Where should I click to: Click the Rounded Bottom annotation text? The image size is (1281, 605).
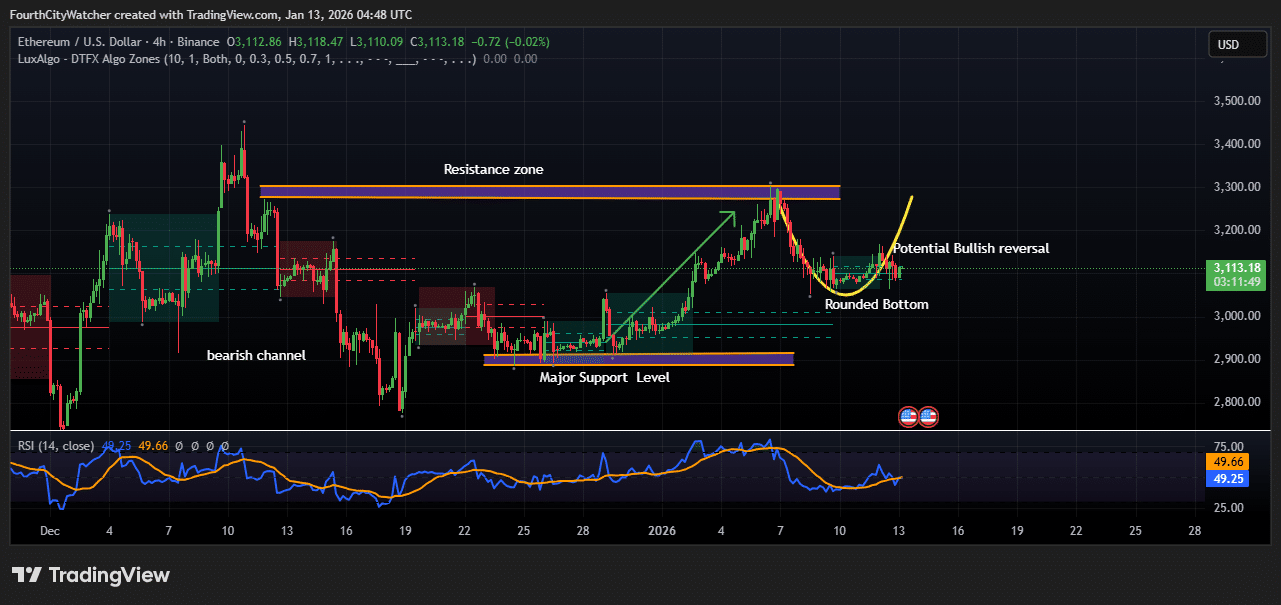(877, 304)
